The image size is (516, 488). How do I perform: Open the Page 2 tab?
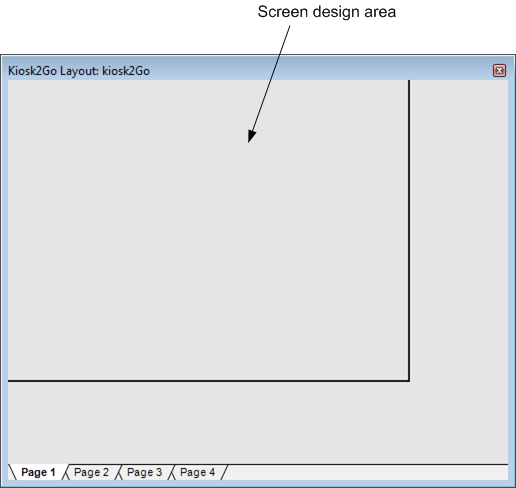[91, 472]
